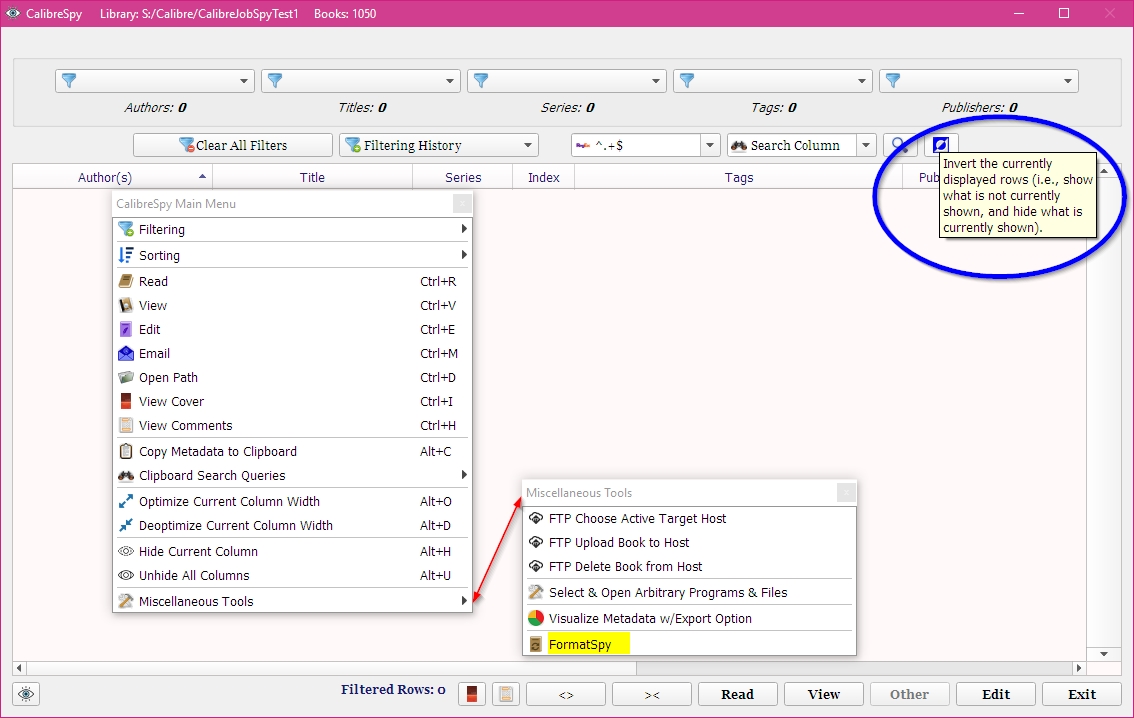Click the horizontal scrollbar left arrow
Screen dimensions: 1134x718
tap(20, 668)
